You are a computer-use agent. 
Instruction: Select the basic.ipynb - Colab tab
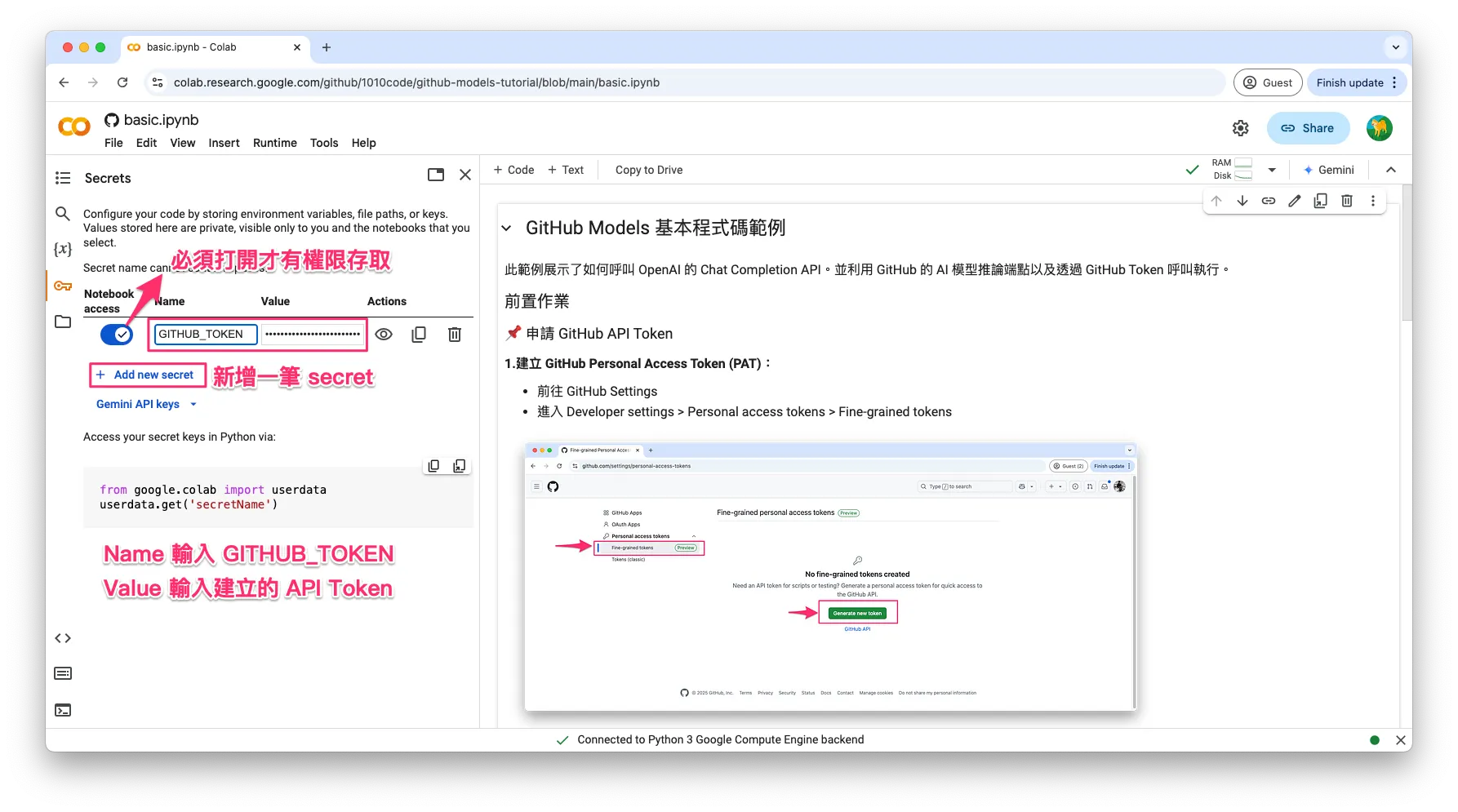coord(215,47)
